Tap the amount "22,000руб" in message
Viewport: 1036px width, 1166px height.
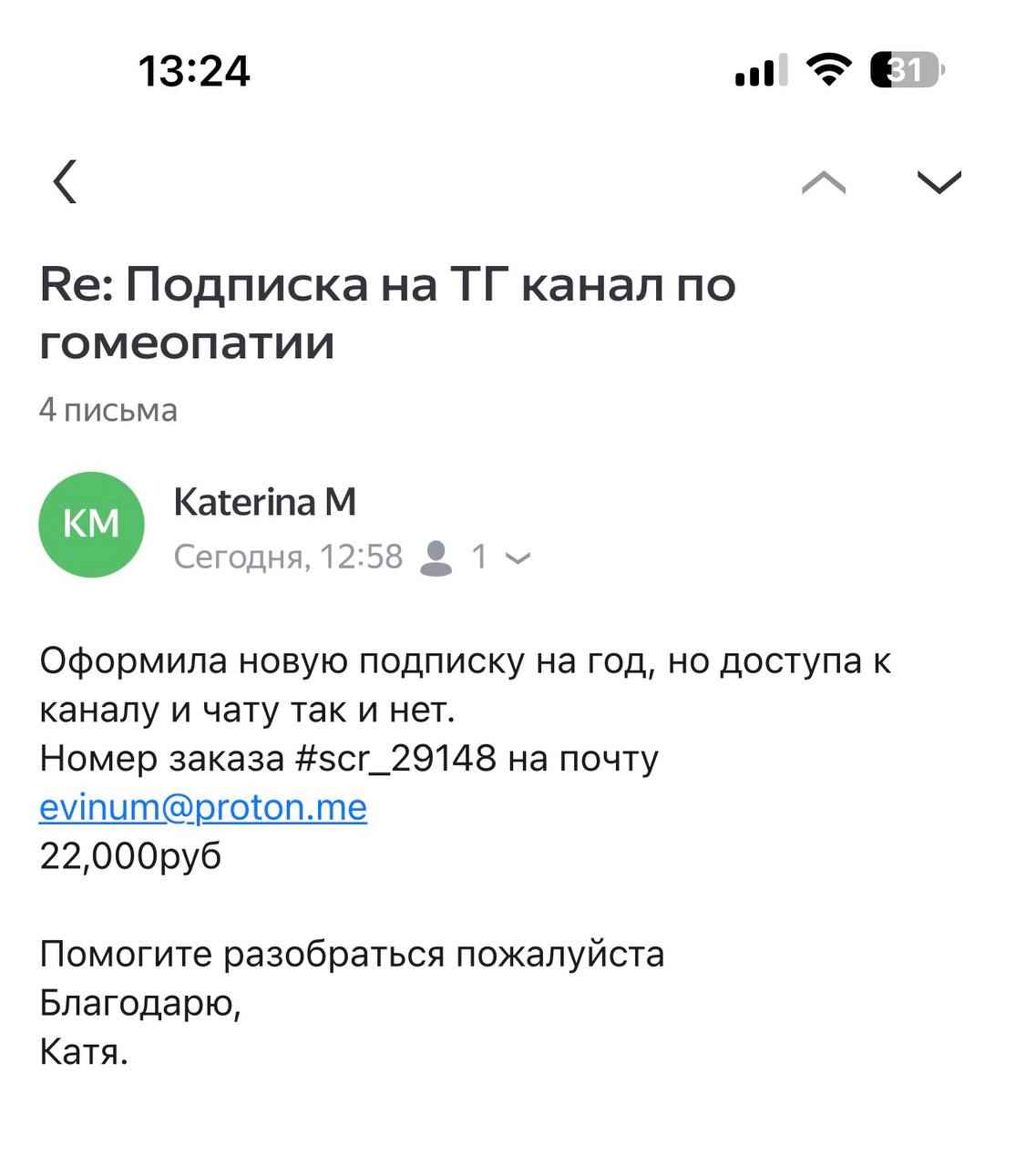tap(130, 856)
